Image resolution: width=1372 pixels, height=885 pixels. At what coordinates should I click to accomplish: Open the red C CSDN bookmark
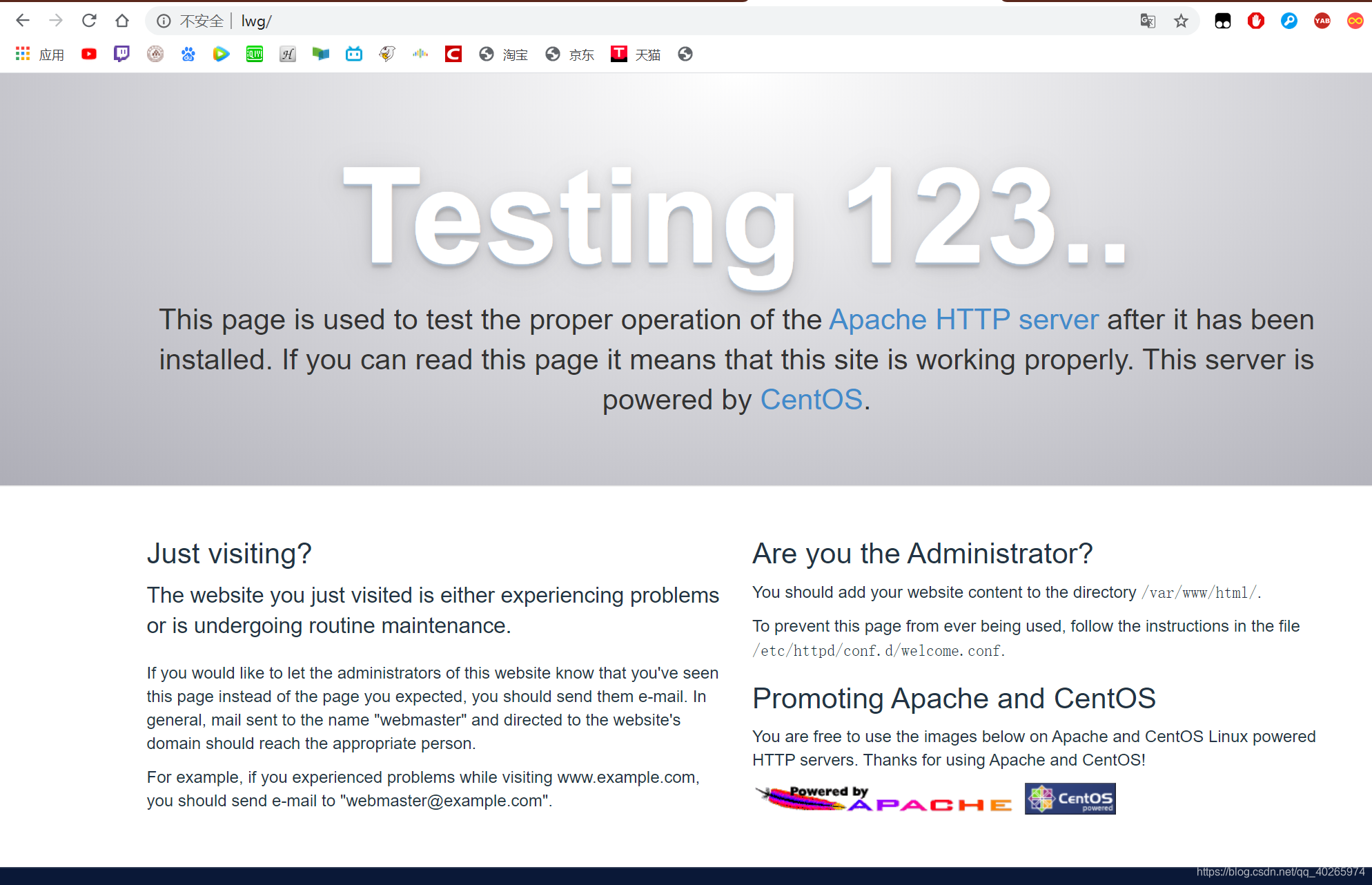click(x=453, y=54)
